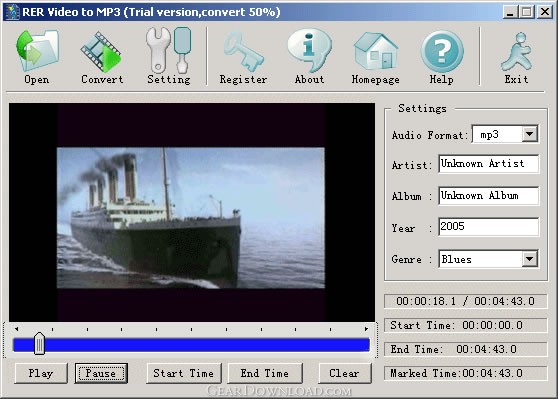558x399 pixels.
Task: Click the Titanic video preview area
Action: (x=191, y=218)
